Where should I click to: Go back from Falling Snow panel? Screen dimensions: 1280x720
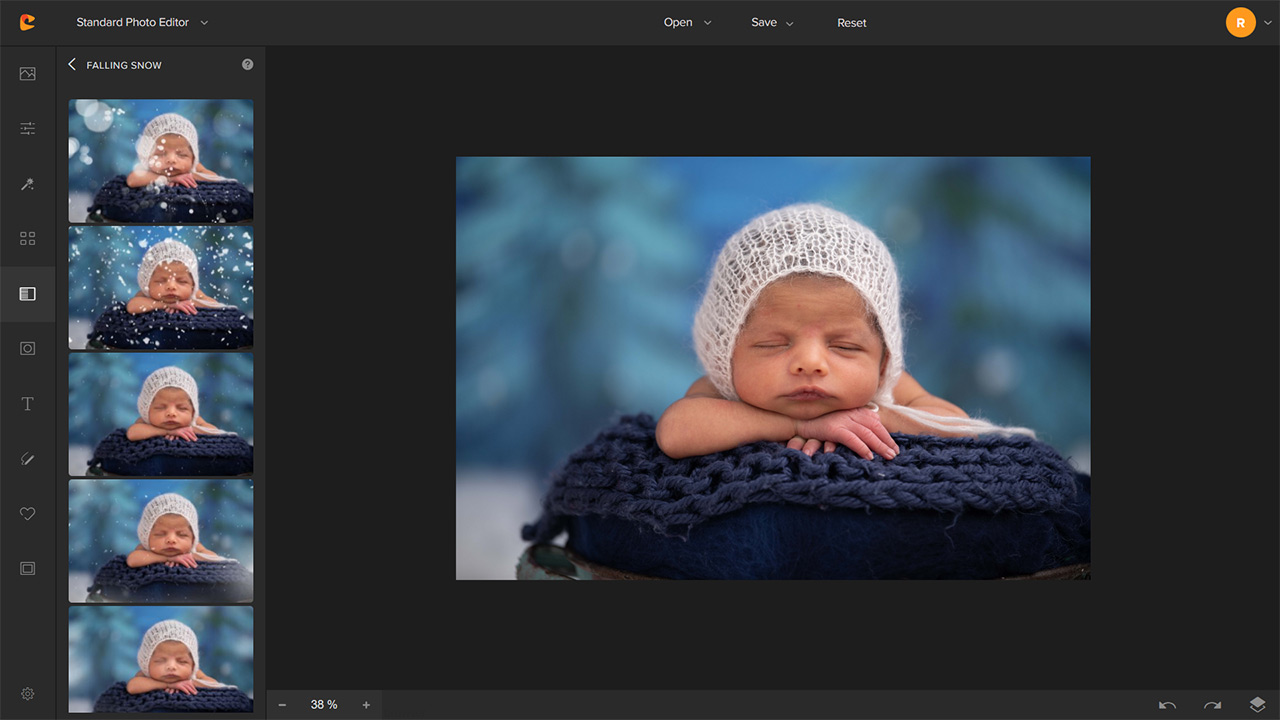pyautogui.click(x=72, y=65)
